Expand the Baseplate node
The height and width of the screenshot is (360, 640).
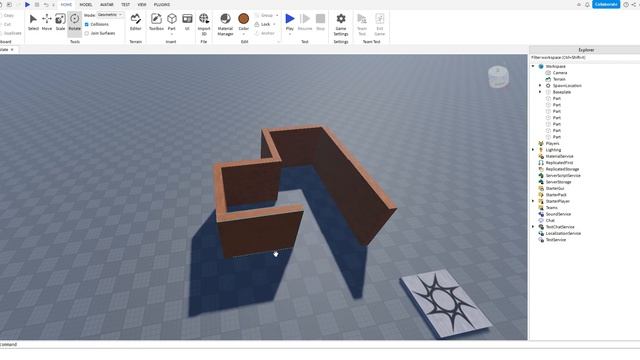[540, 92]
